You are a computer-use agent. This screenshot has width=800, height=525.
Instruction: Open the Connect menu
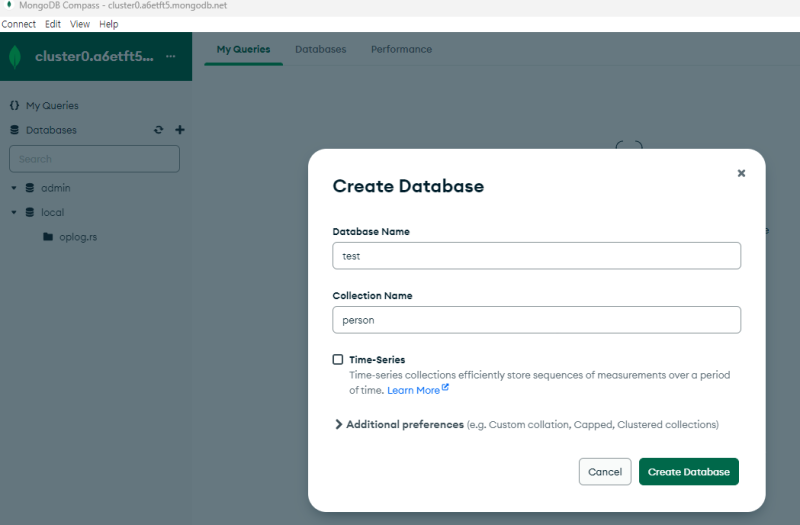pos(18,24)
